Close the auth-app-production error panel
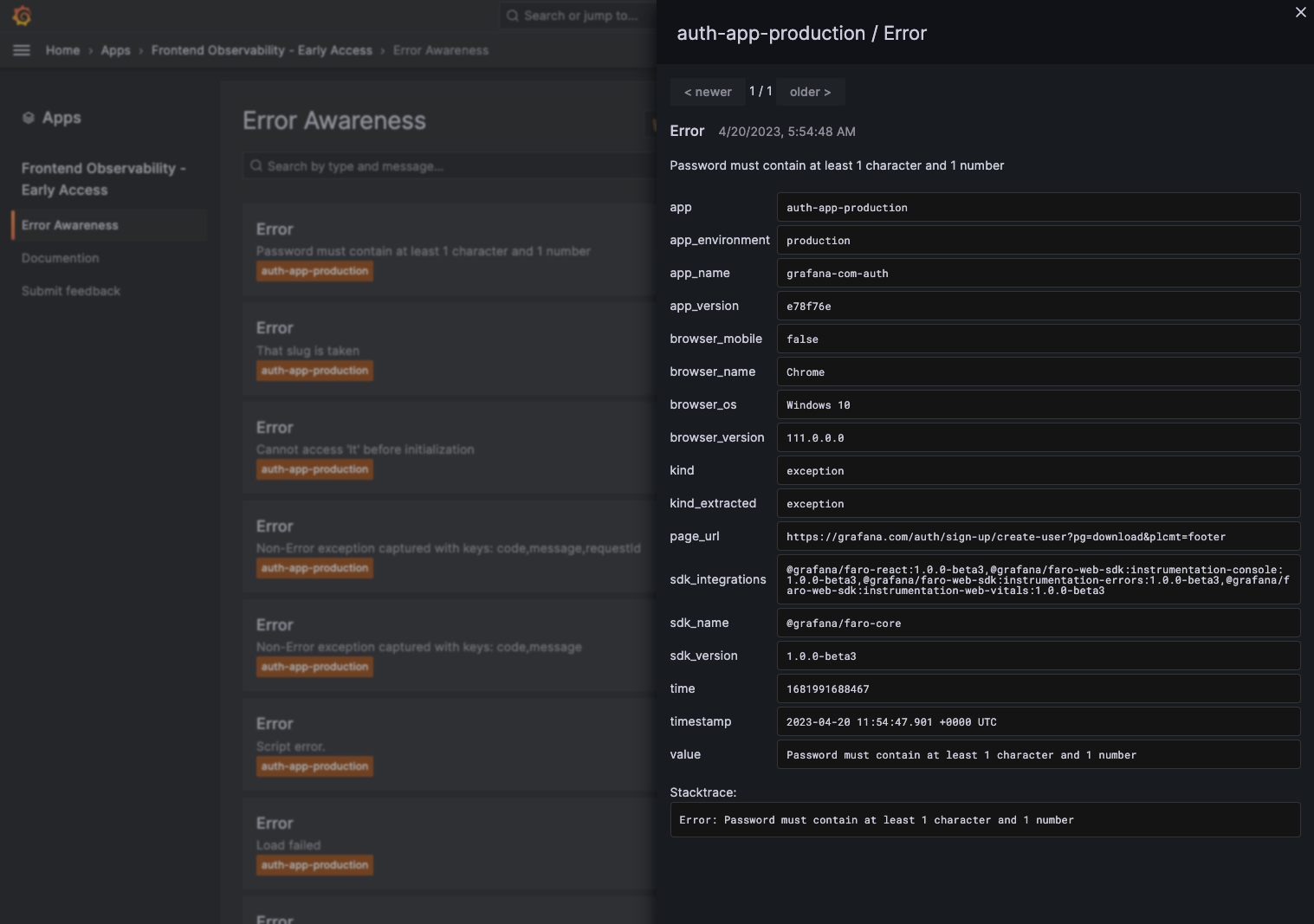 [1300, 12]
